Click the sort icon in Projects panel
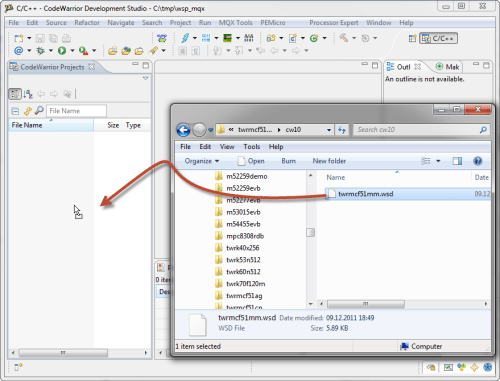The image size is (500, 381). click(28, 94)
